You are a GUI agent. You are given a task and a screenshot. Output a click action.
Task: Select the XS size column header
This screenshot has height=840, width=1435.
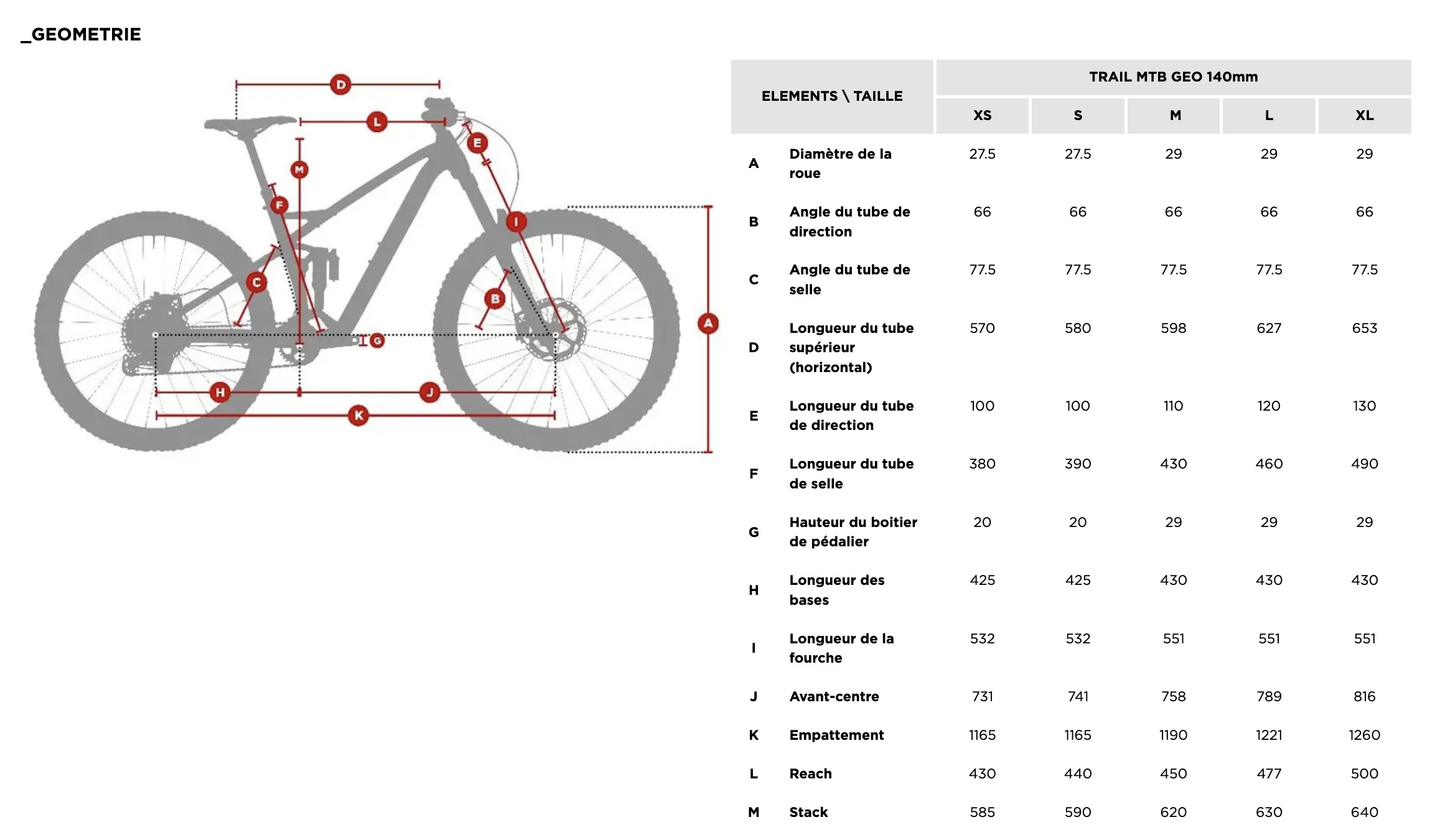tap(982, 116)
